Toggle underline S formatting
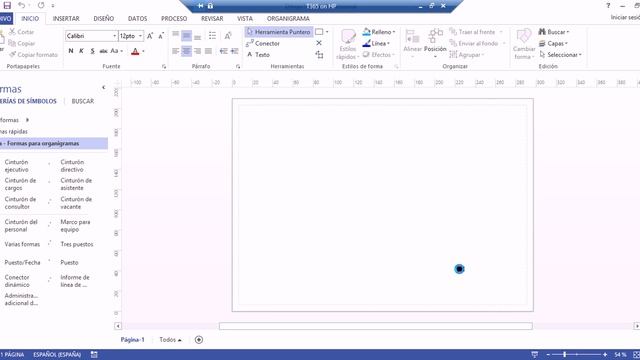 pyautogui.click(x=93, y=51)
